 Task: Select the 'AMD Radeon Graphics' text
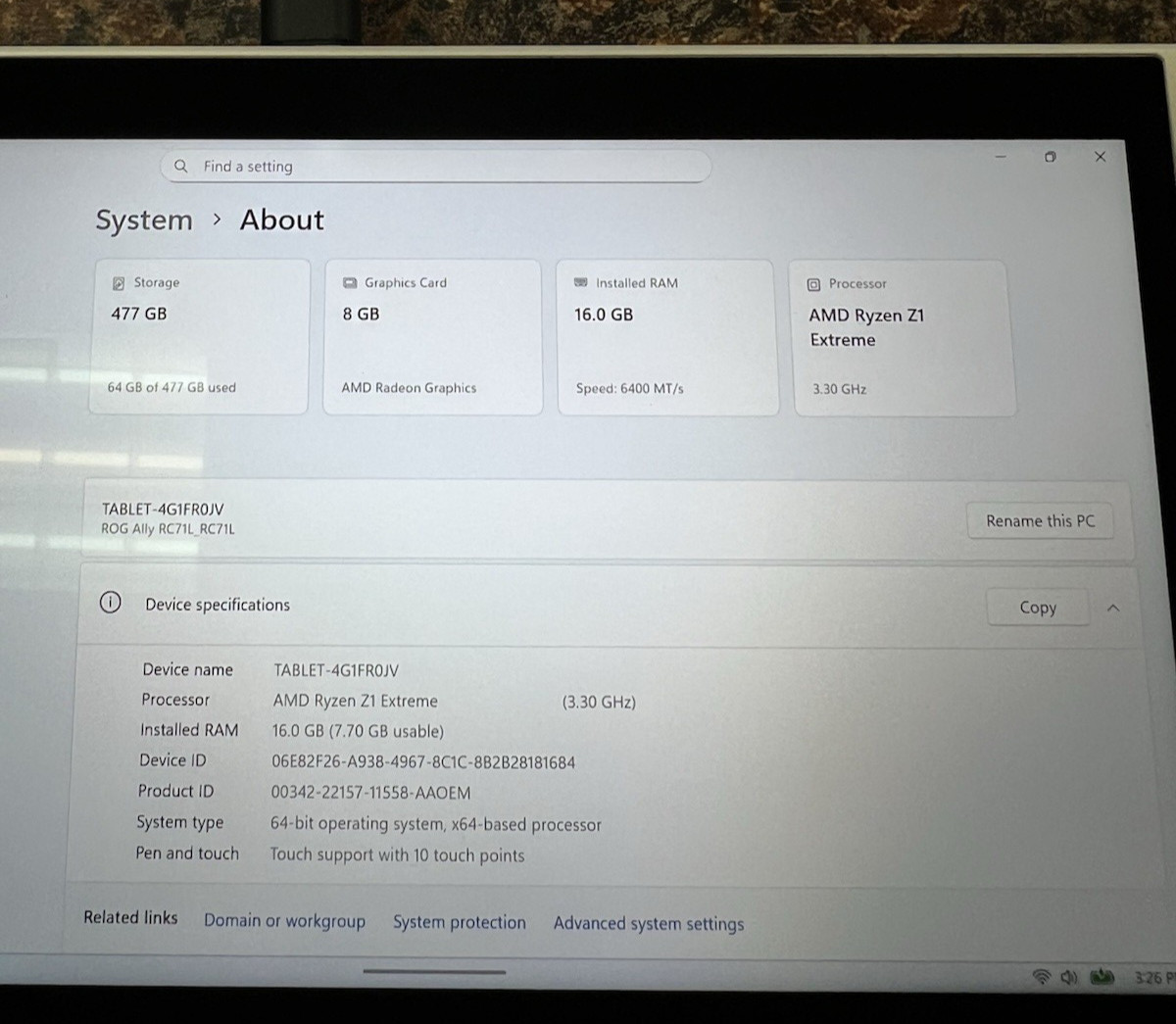click(409, 388)
